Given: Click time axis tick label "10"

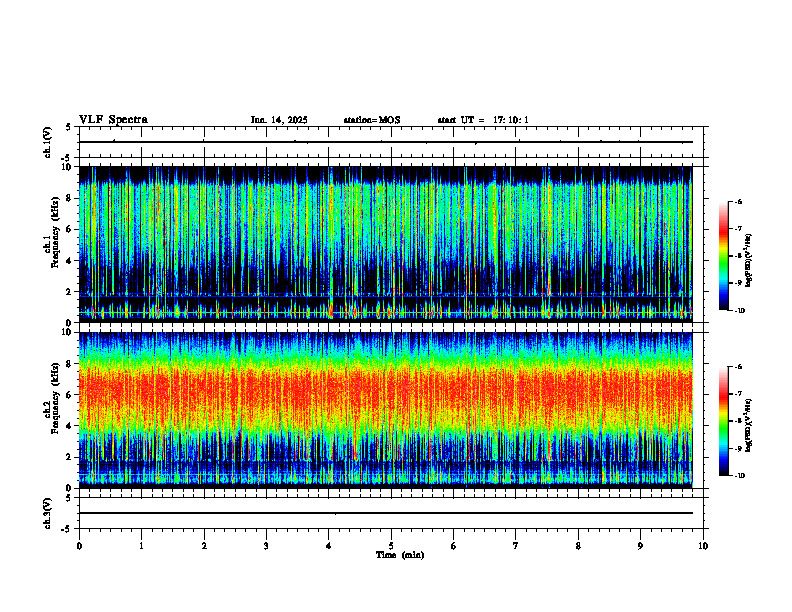Looking at the screenshot, I should [x=703, y=546].
